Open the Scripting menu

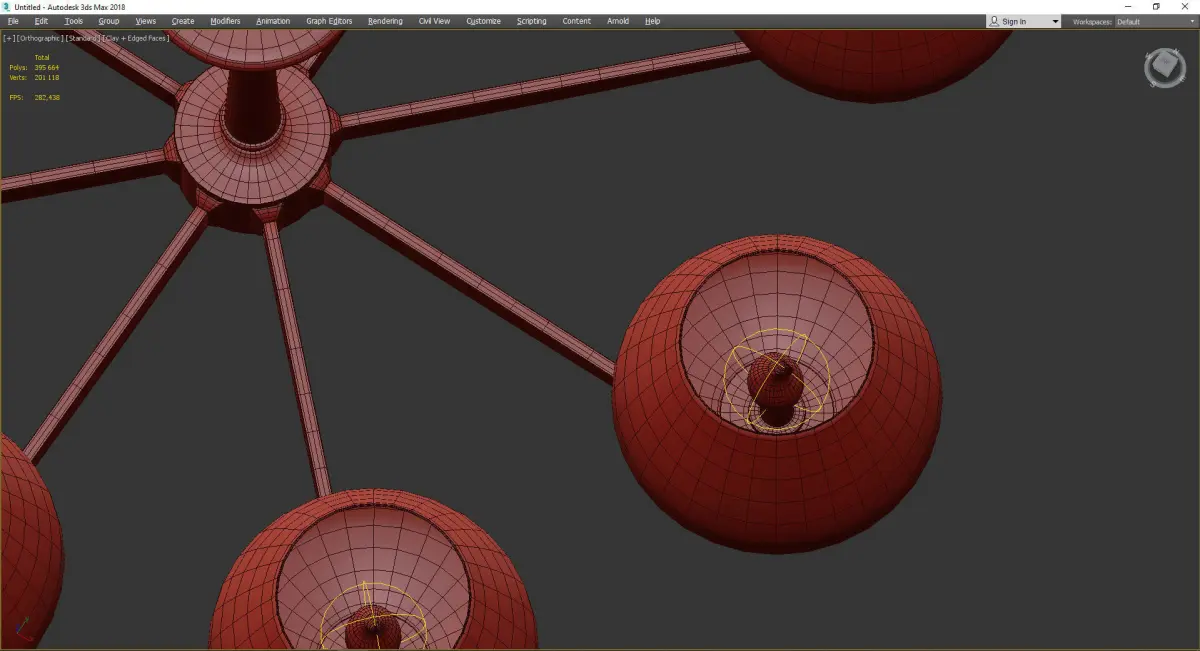pyautogui.click(x=531, y=21)
